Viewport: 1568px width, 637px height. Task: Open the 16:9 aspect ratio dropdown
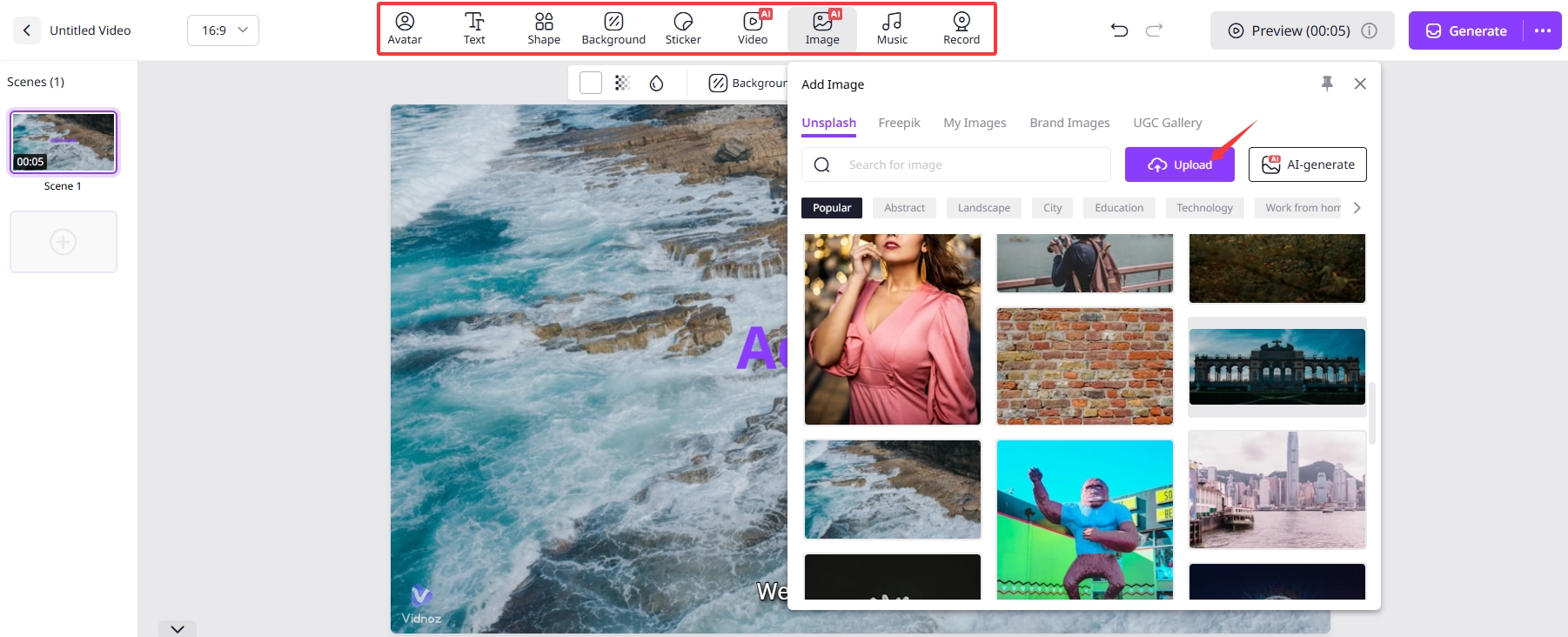pyautogui.click(x=223, y=30)
